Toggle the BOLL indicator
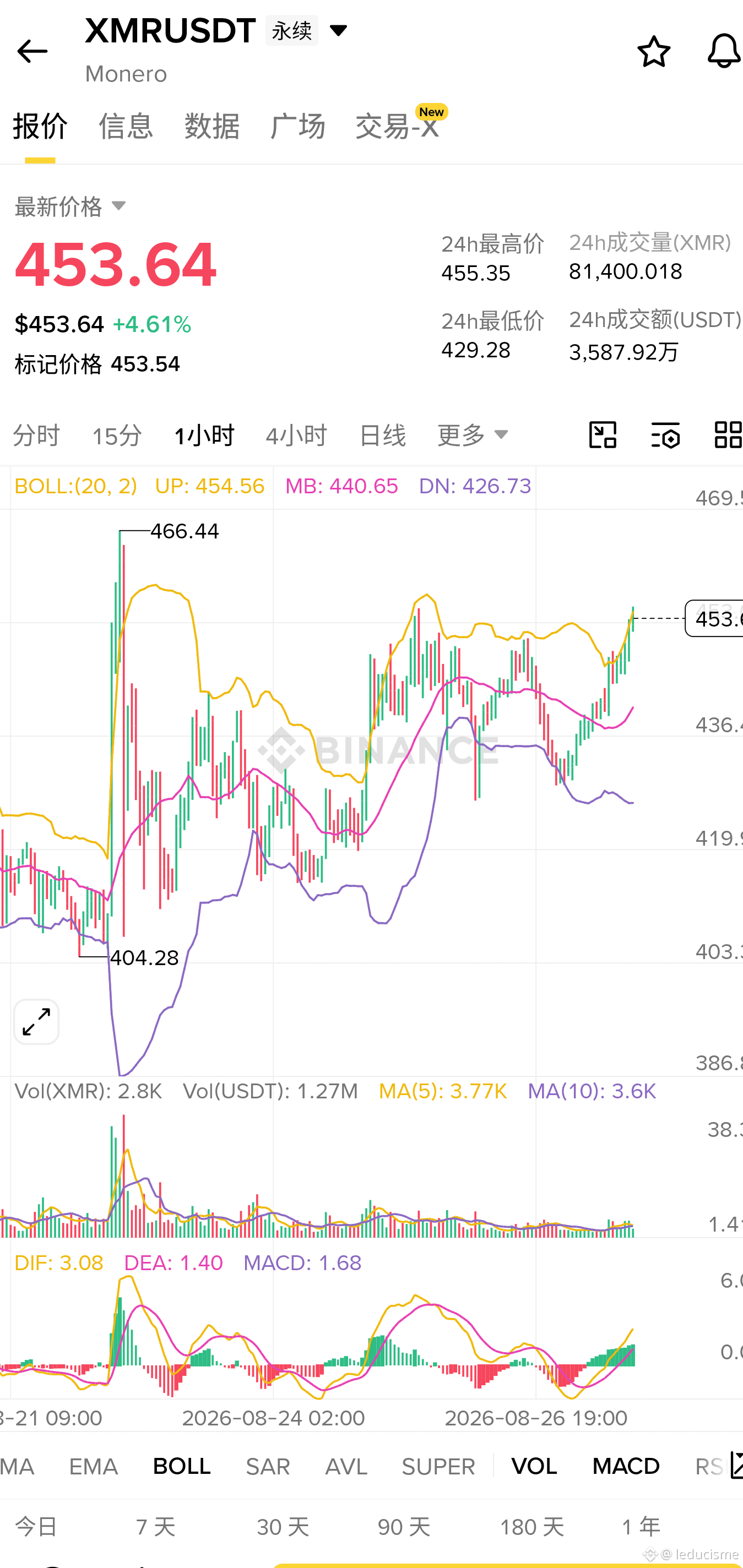743x1568 pixels. (x=182, y=1466)
